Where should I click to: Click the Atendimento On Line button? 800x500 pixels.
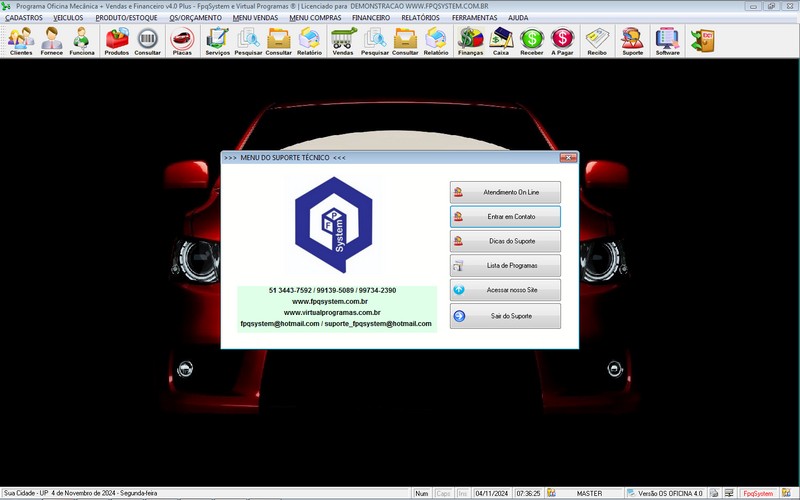[505, 192]
